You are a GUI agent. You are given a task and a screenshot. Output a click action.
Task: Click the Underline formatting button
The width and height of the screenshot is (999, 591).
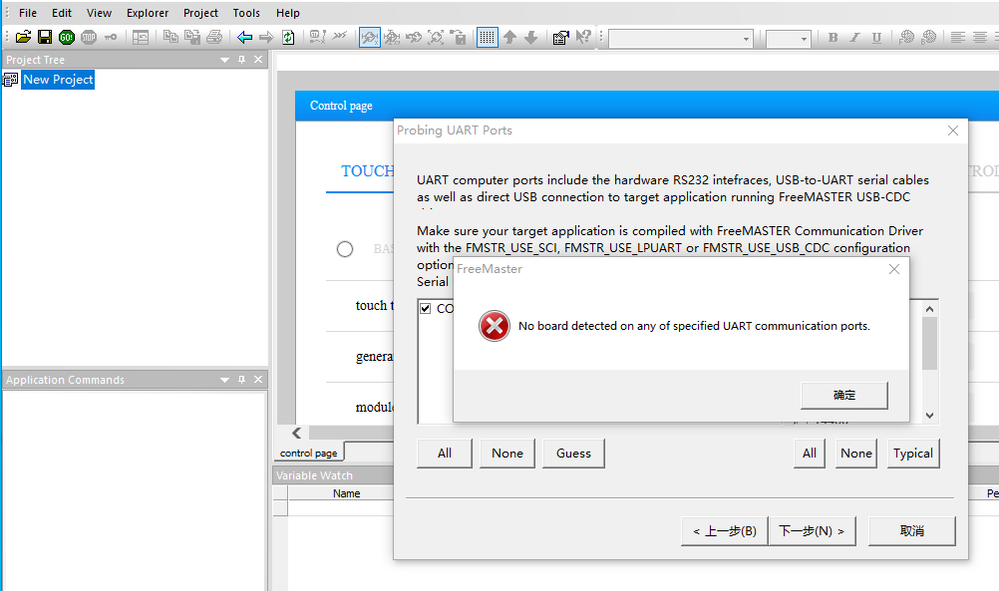pos(877,38)
